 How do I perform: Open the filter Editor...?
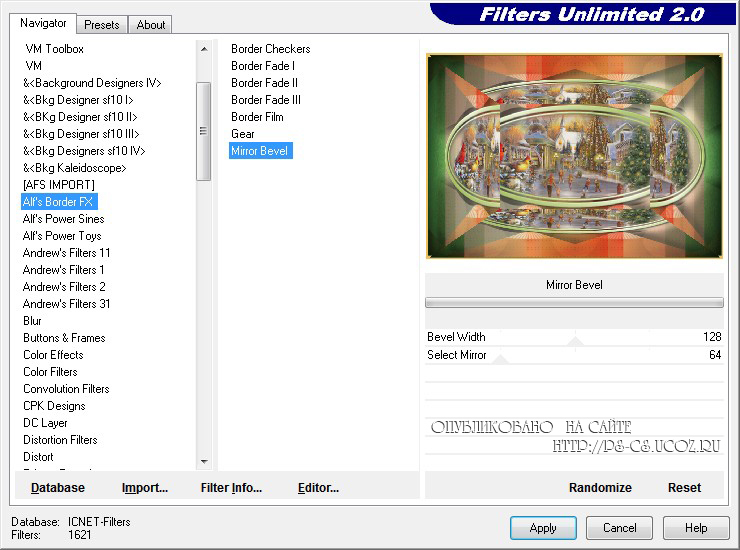point(318,488)
